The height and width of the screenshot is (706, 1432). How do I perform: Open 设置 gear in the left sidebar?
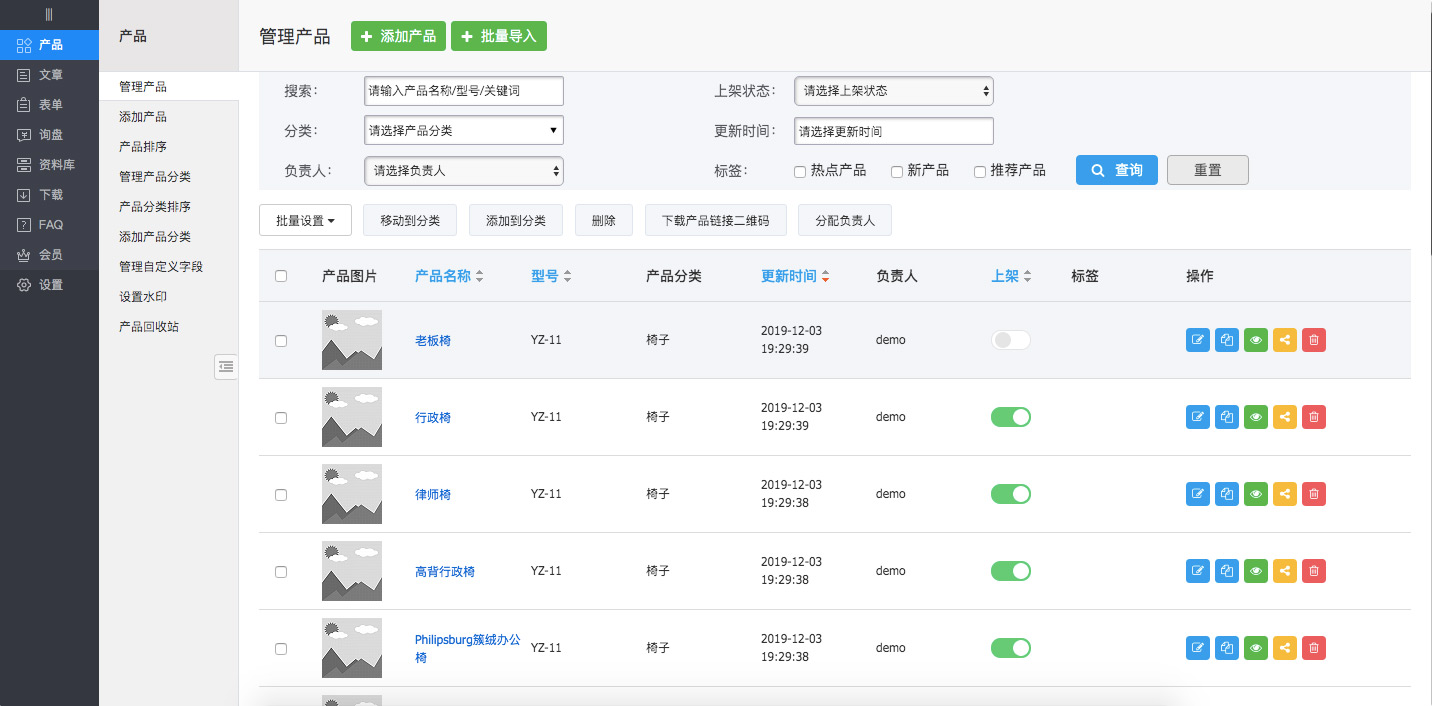[50, 285]
